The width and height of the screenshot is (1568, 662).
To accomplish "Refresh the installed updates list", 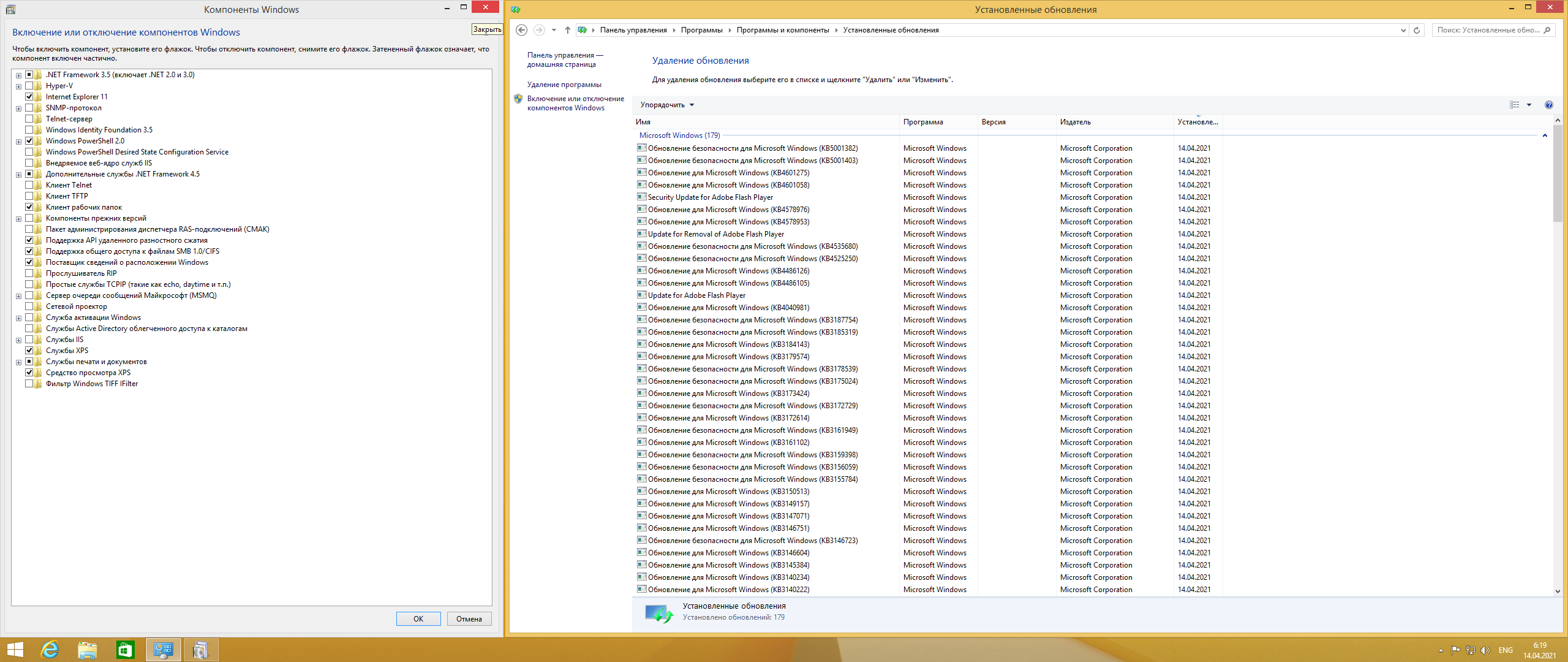I will point(1417,30).
